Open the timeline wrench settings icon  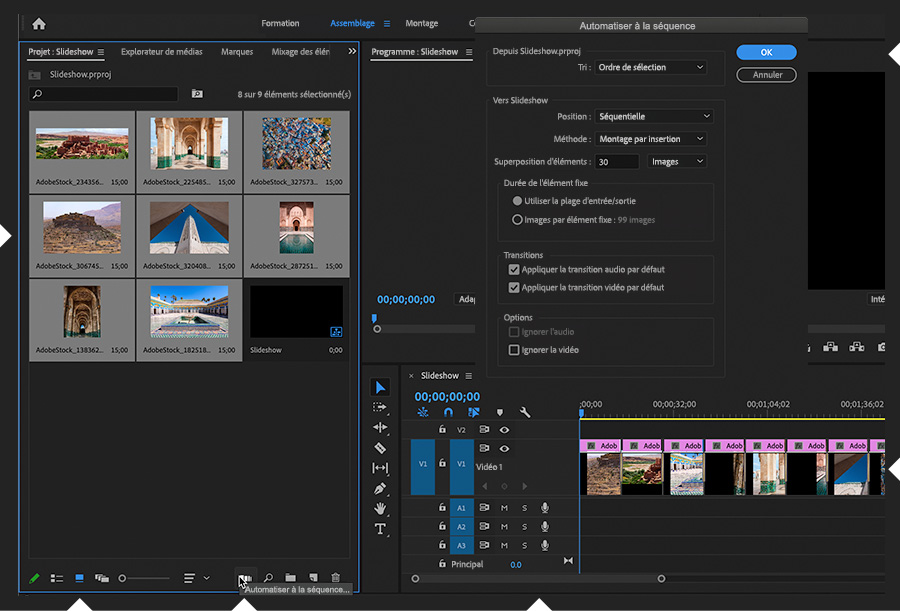[x=525, y=412]
